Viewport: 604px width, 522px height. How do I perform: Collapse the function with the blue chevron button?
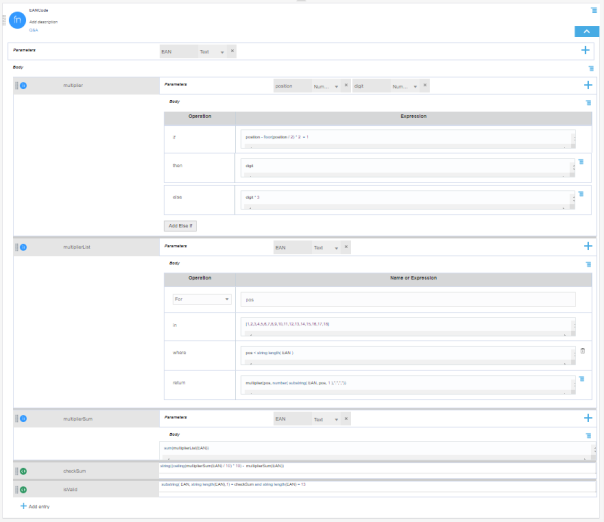[586, 32]
